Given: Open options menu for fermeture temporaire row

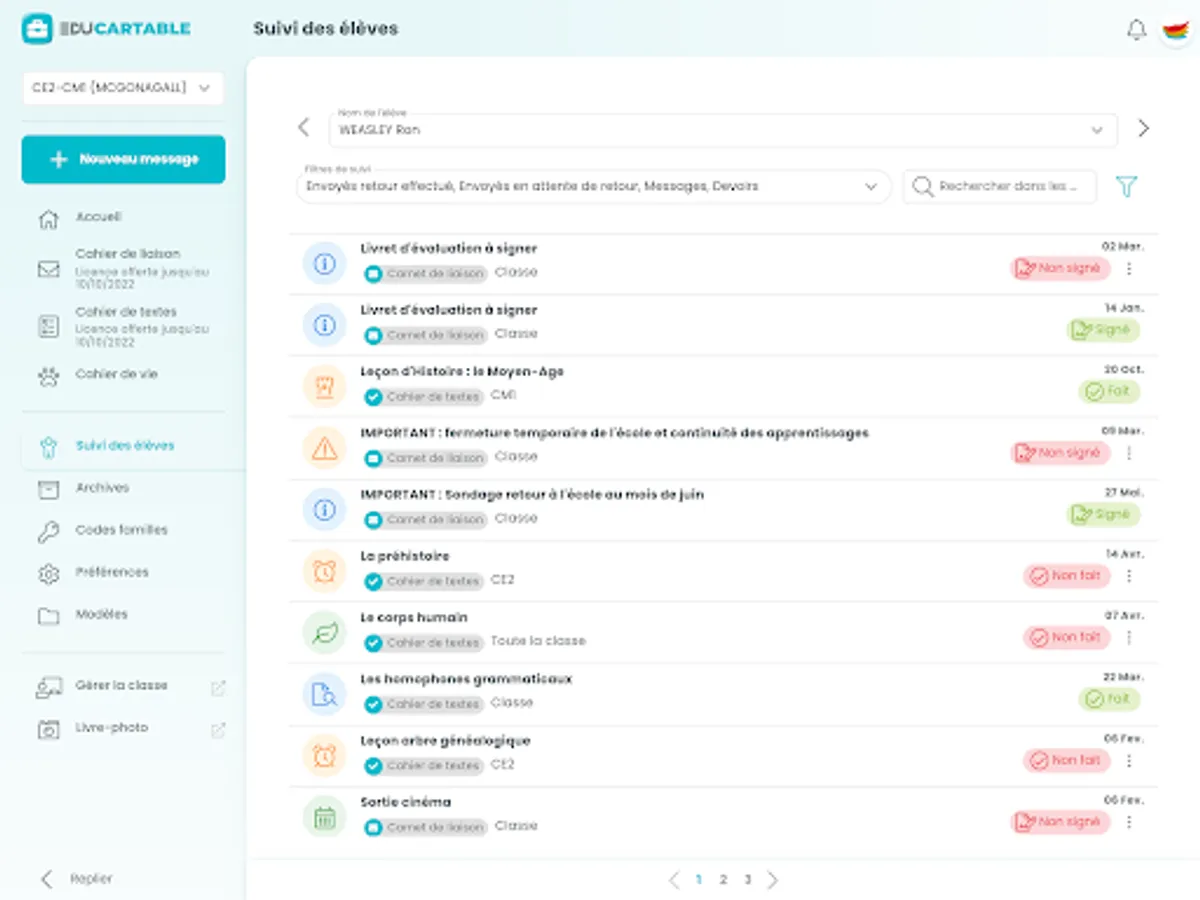Looking at the screenshot, I should (1129, 453).
